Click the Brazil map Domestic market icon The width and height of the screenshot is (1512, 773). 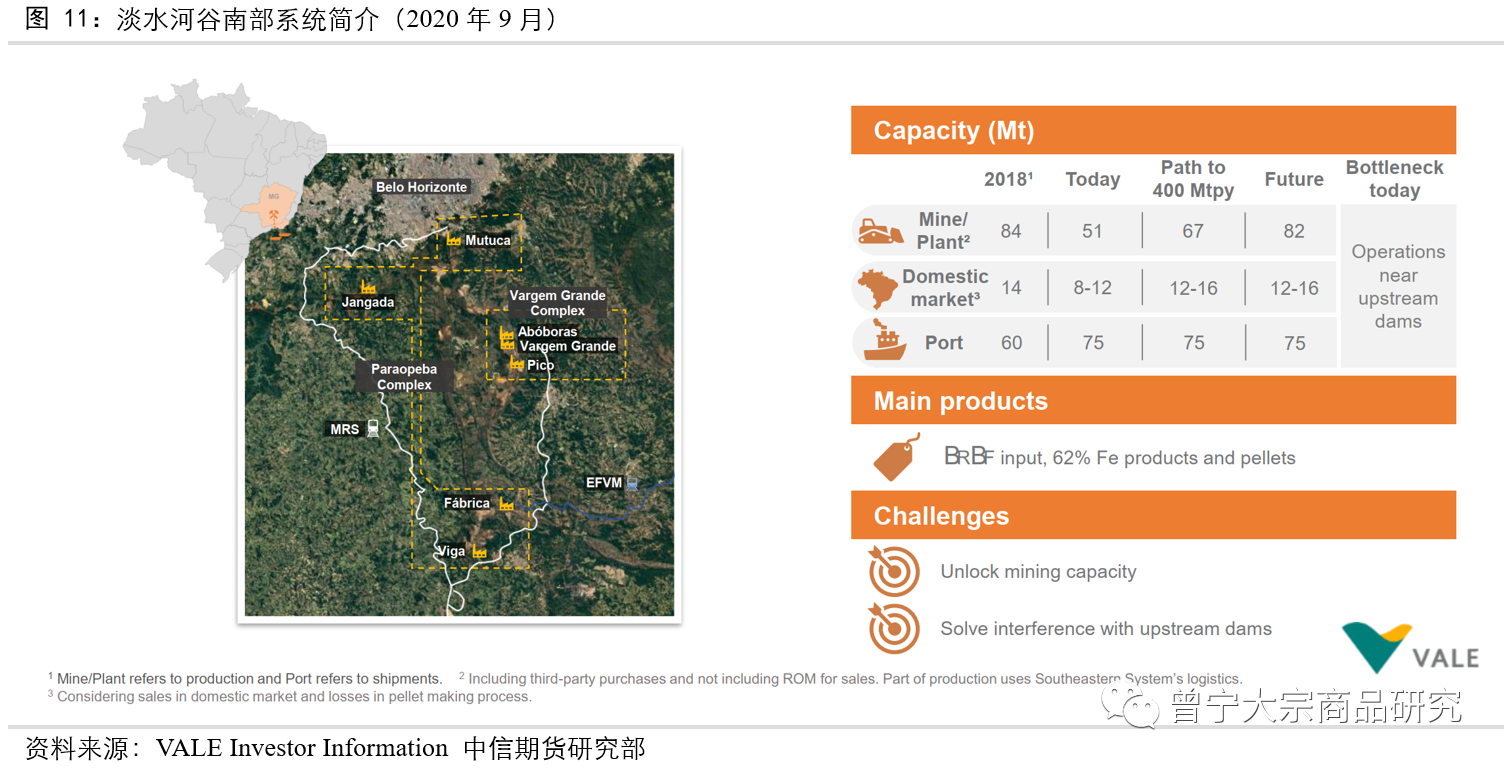pyautogui.click(x=878, y=288)
